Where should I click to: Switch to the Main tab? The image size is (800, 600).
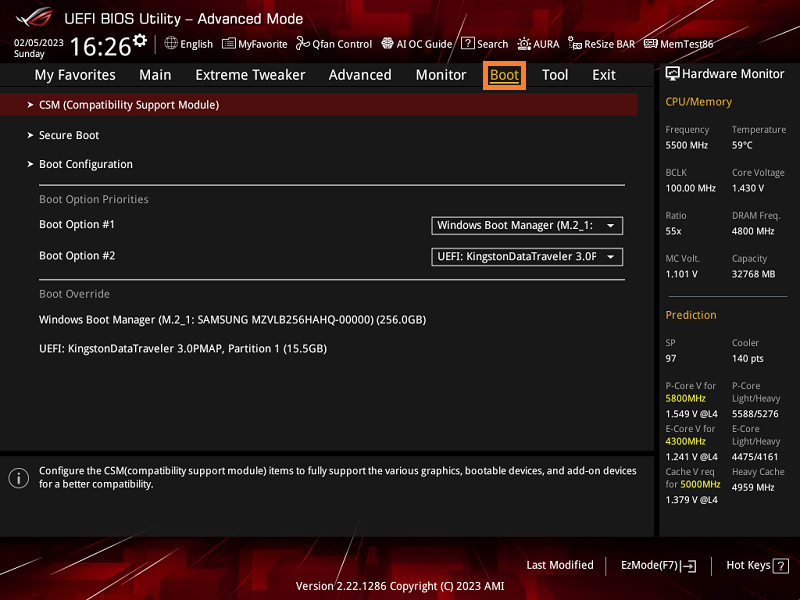coord(155,75)
